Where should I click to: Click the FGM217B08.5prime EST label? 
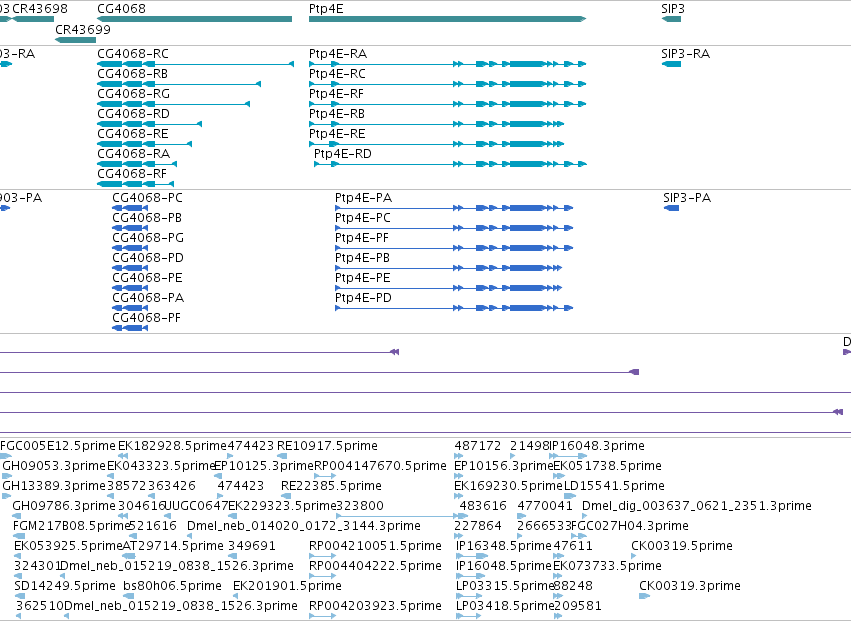(72, 527)
